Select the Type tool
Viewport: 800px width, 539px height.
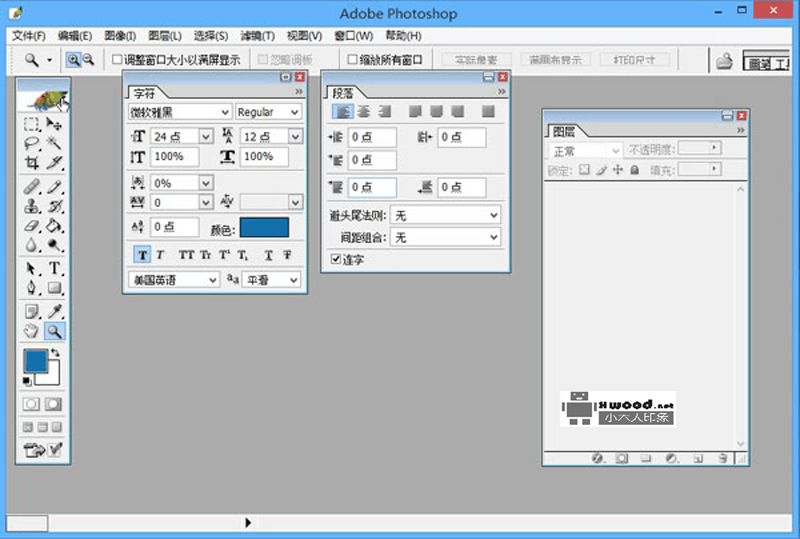54,268
